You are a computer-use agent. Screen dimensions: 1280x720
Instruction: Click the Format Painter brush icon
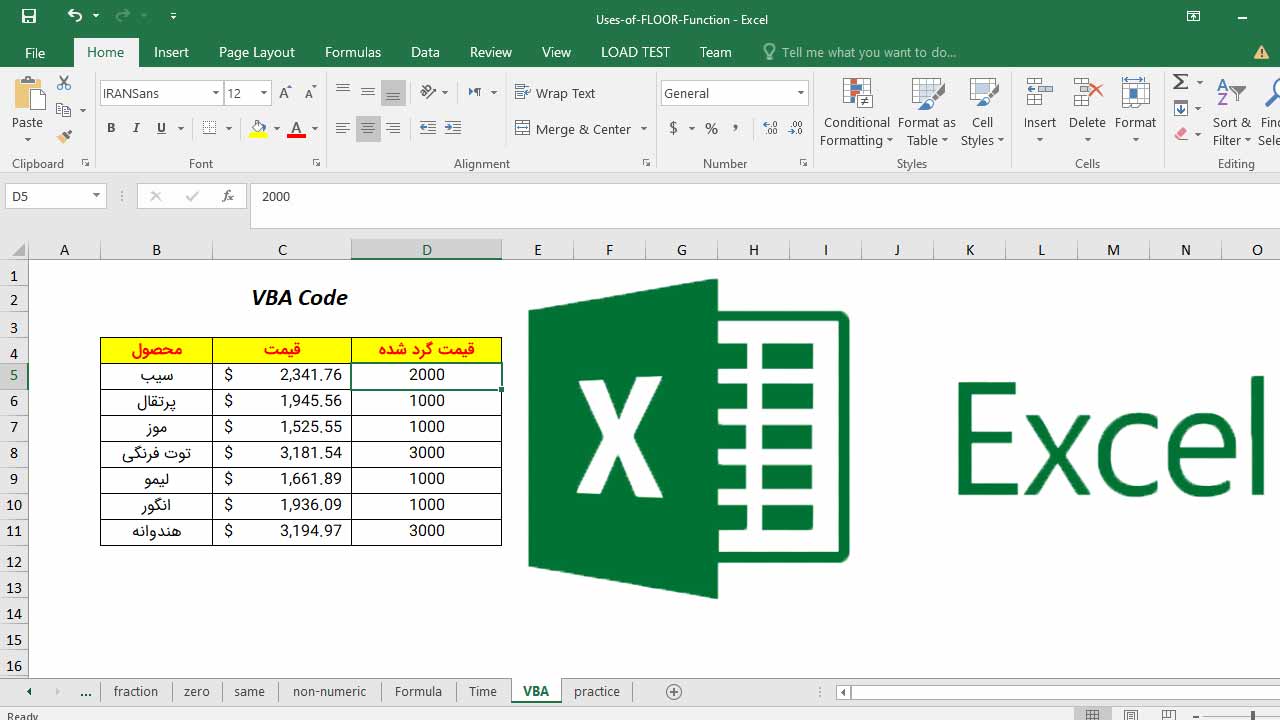point(65,136)
